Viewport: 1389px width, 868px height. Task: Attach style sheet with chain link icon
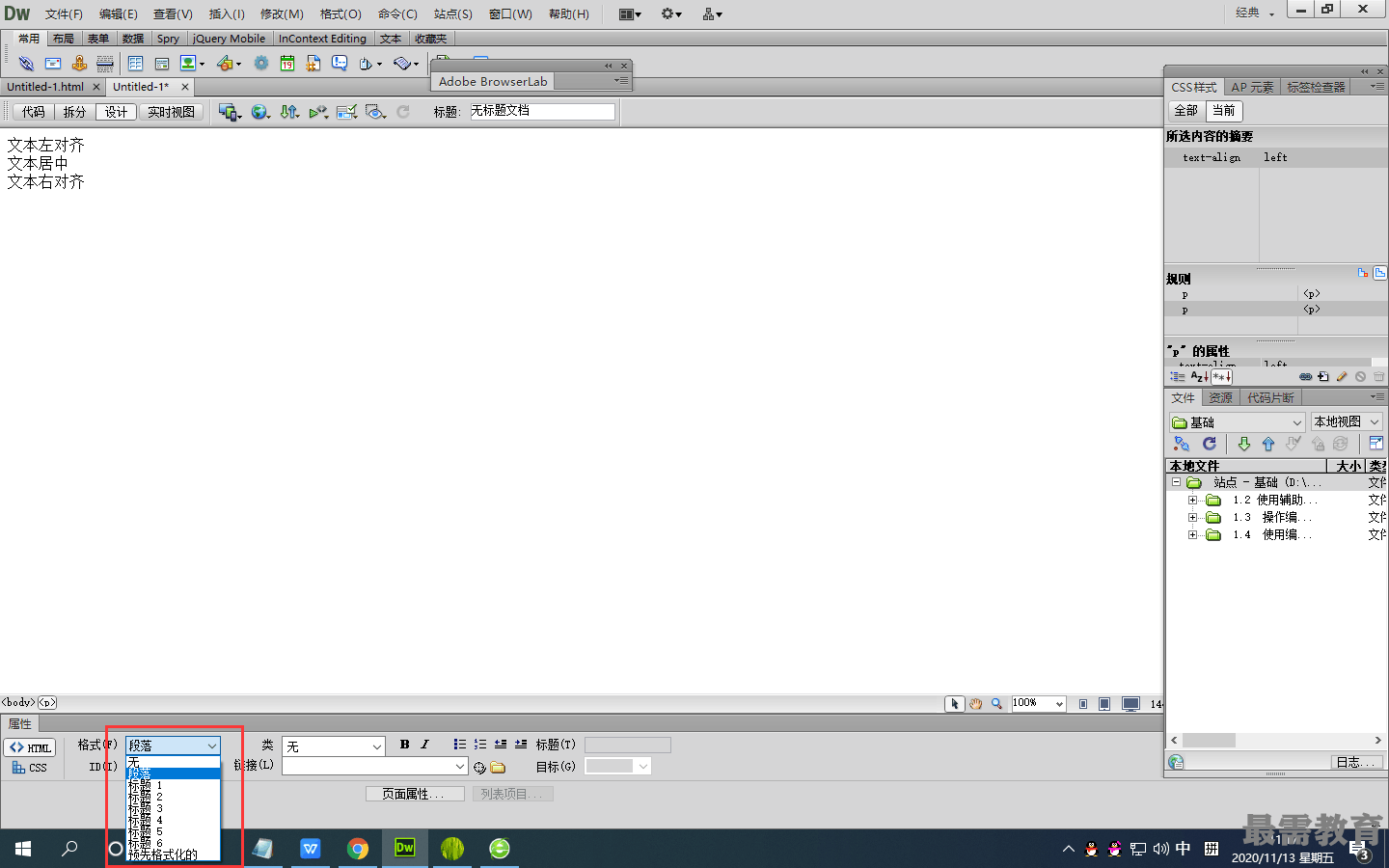(1305, 377)
